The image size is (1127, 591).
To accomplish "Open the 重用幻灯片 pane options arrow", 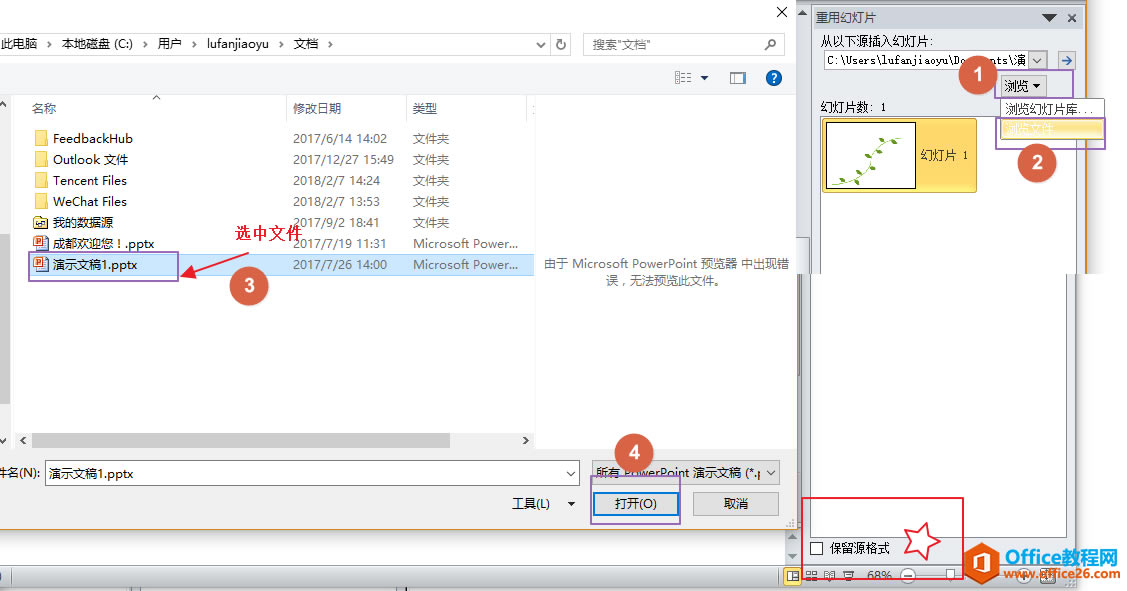I will pyautogui.click(x=1049, y=18).
